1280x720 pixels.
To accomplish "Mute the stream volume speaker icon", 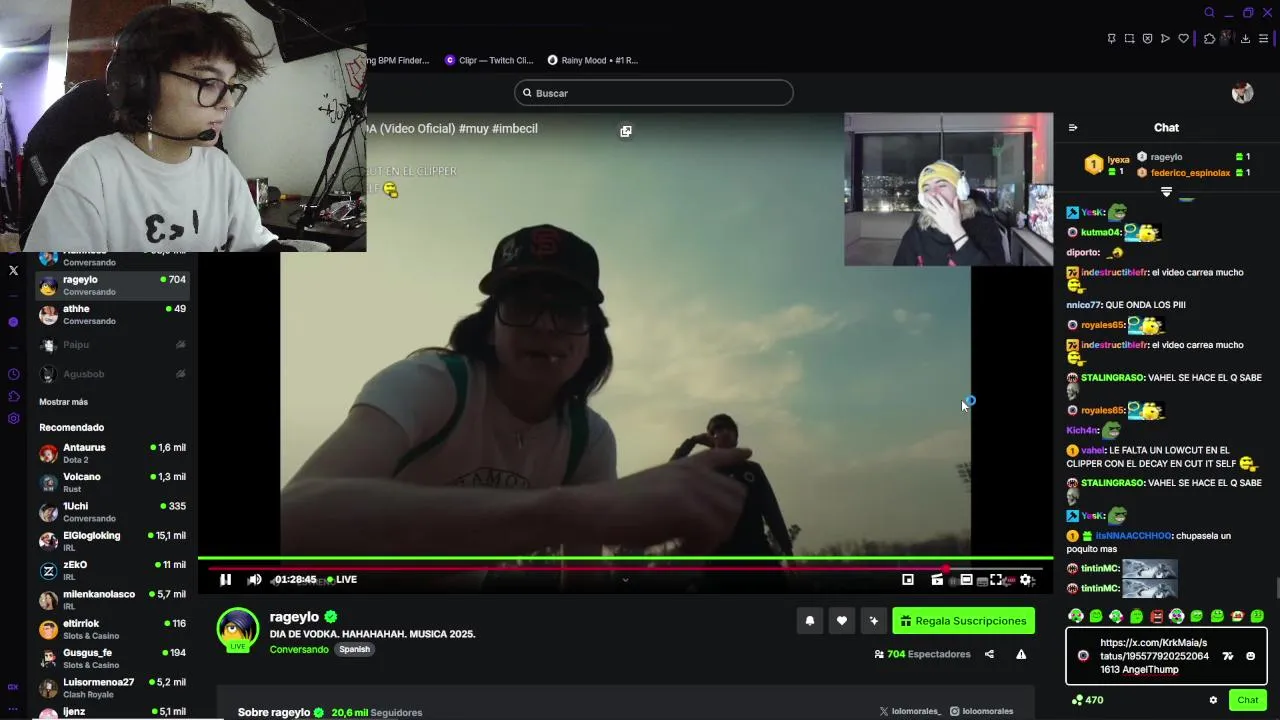I will coord(254,580).
